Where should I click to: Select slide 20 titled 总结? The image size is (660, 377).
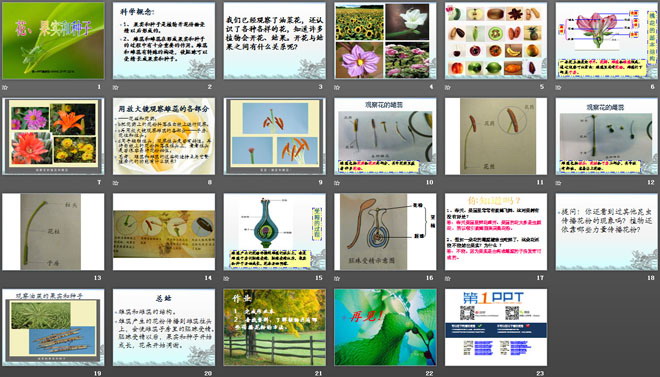click(x=164, y=327)
